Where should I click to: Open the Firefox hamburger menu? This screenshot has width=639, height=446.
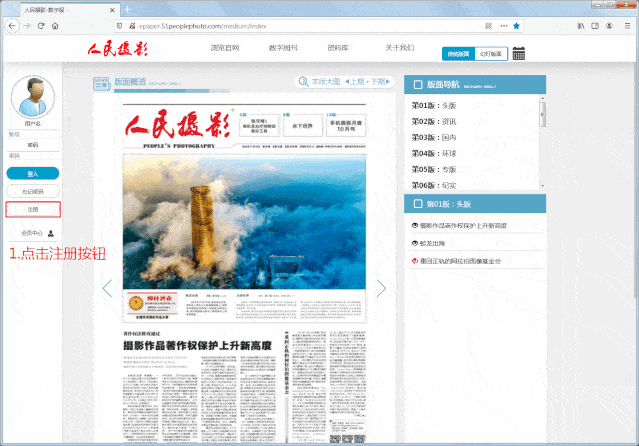pos(627,26)
